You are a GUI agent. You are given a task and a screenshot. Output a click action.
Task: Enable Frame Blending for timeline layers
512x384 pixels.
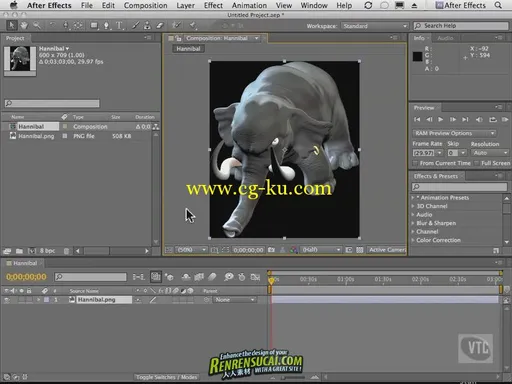tap(199, 277)
